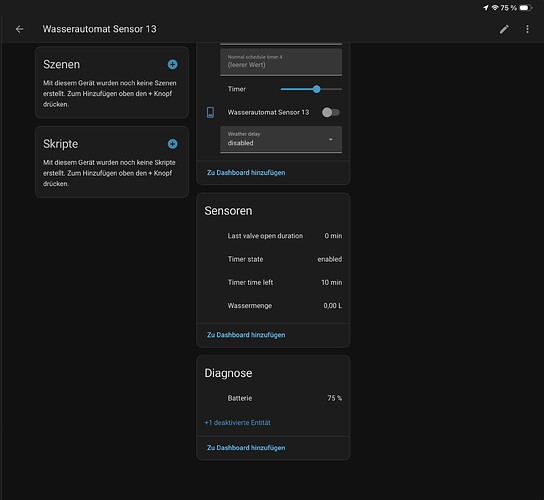This screenshot has height=500, width=544.
Task: Add Diagnose card to dashboard link
Action: [246, 448]
